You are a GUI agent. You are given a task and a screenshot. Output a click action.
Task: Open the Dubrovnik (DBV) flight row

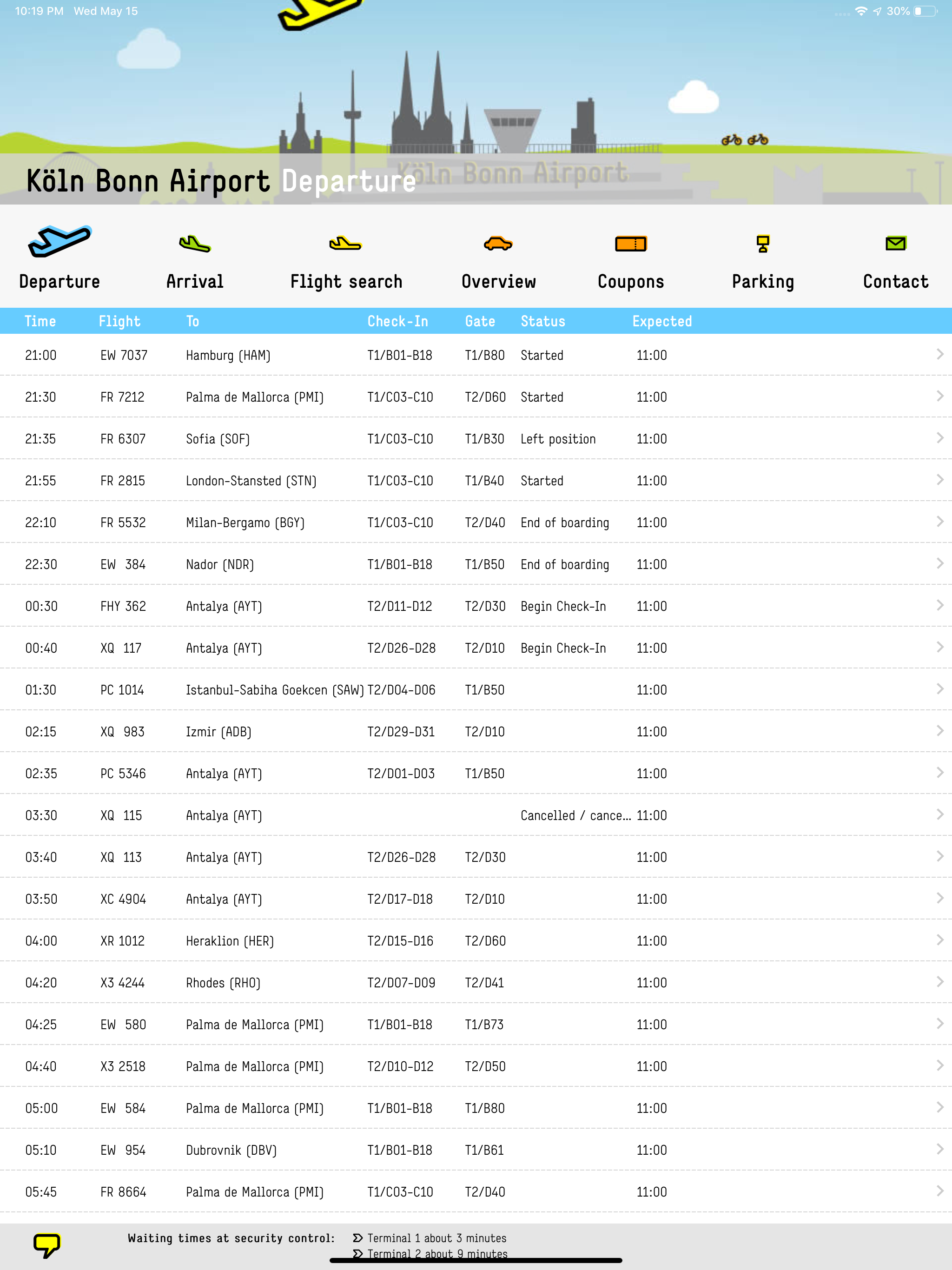(476, 1151)
